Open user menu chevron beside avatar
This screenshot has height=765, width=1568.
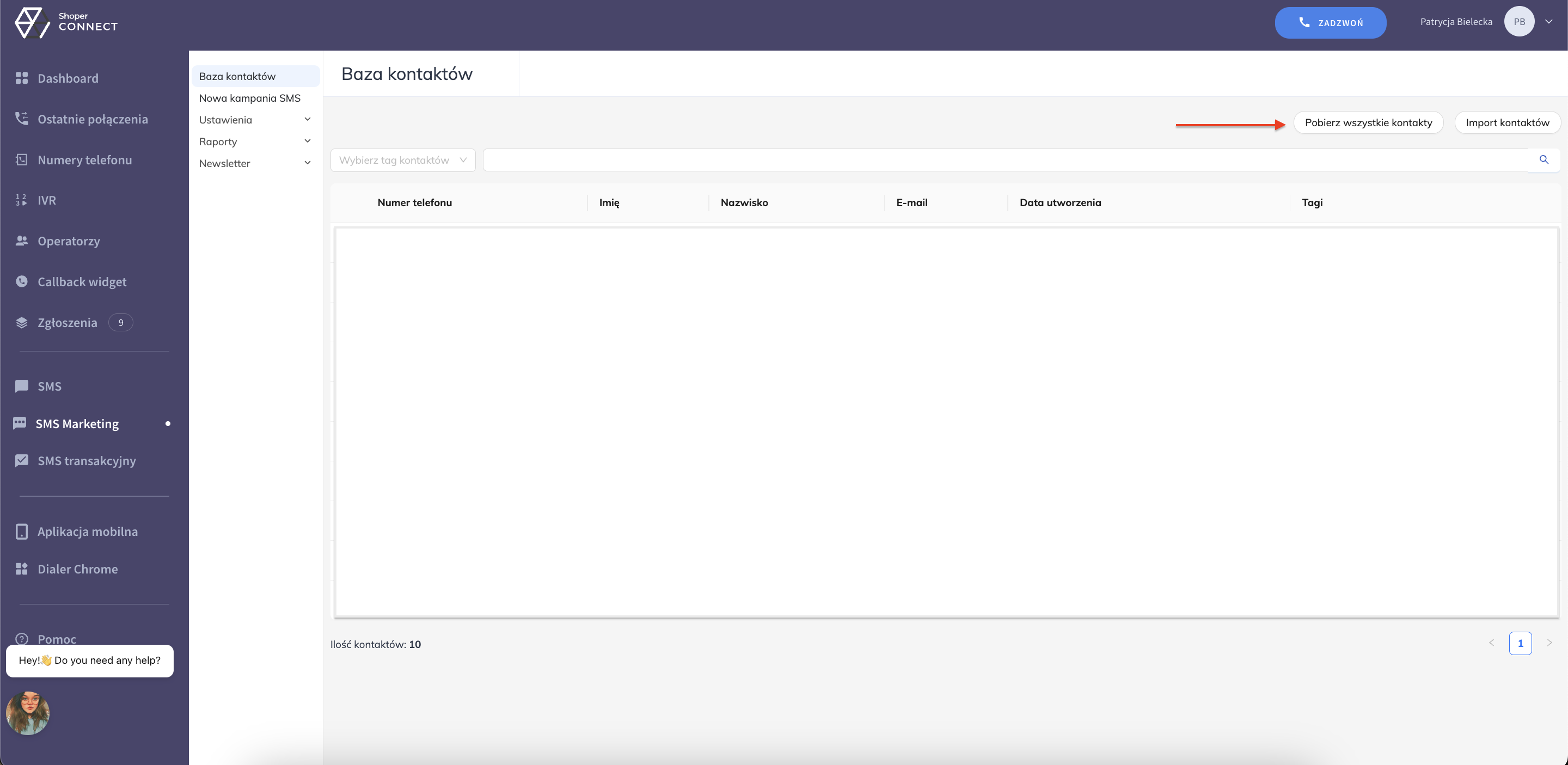click(x=1548, y=22)
